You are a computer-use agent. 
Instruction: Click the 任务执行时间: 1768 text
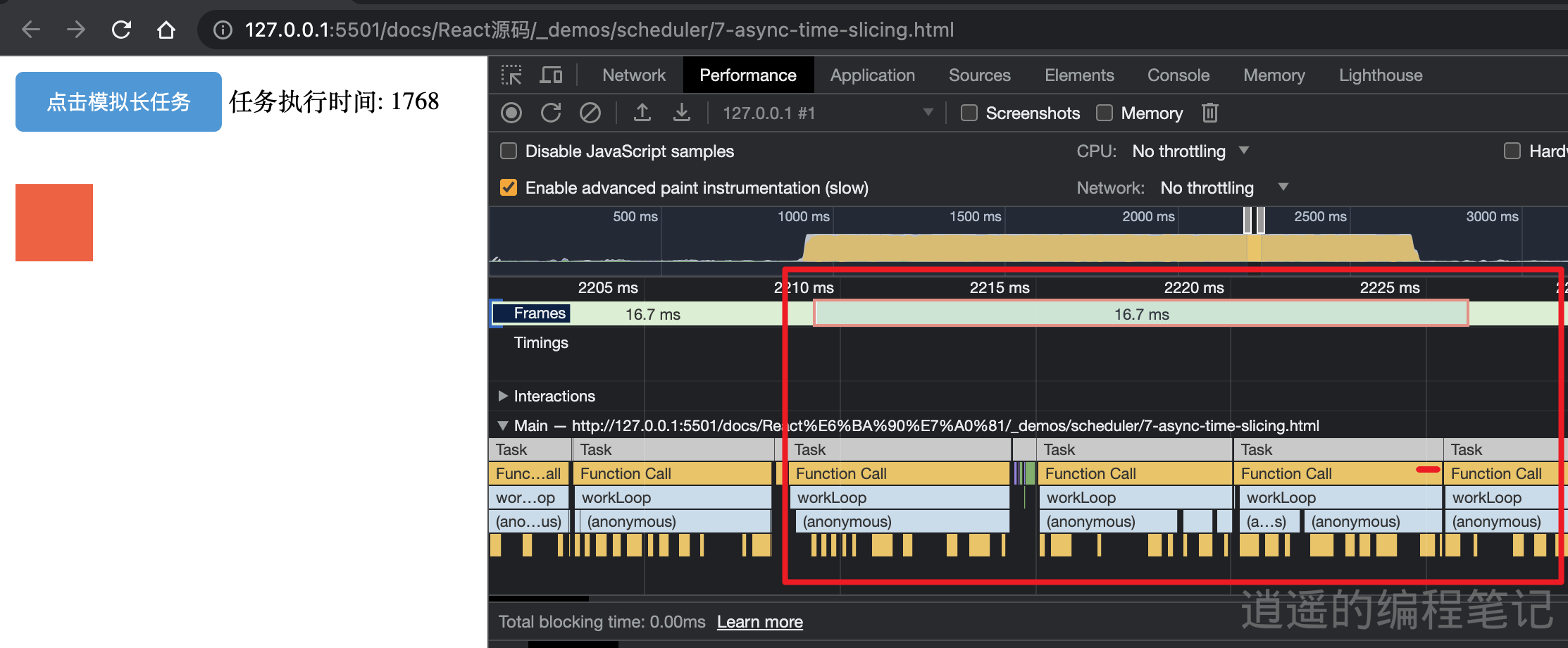(334, 101)
